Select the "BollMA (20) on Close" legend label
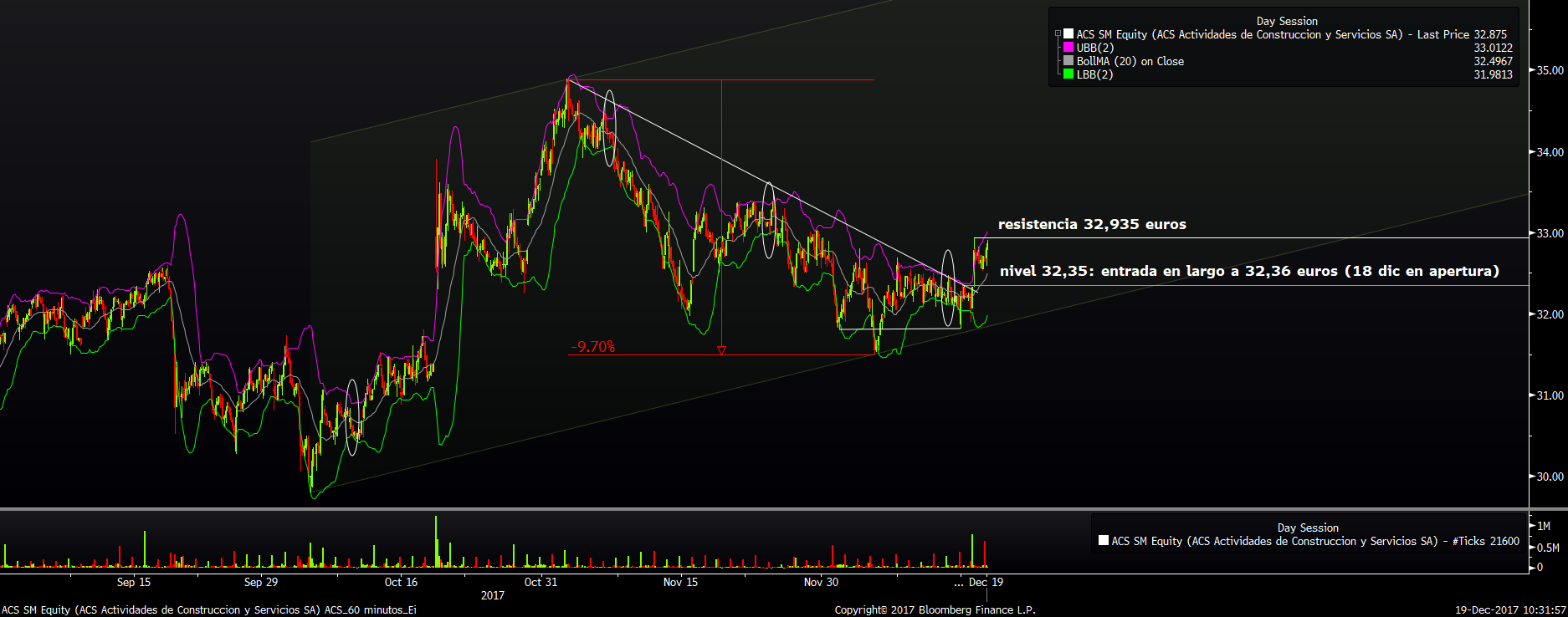 [1130, 61]
